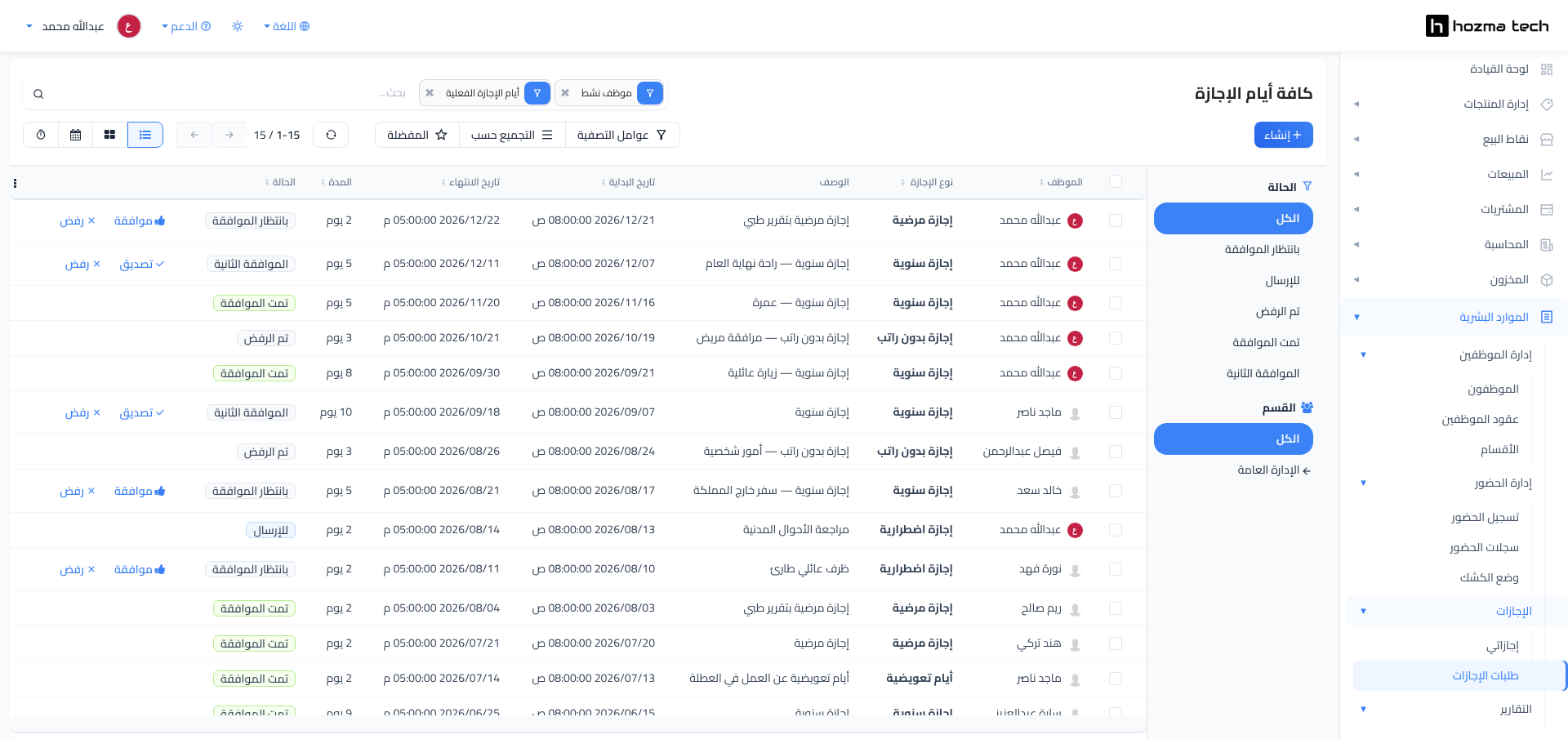Open الدعم support dropdown
This screenshot has width=1568, height=739.
[x=186, y=26]
